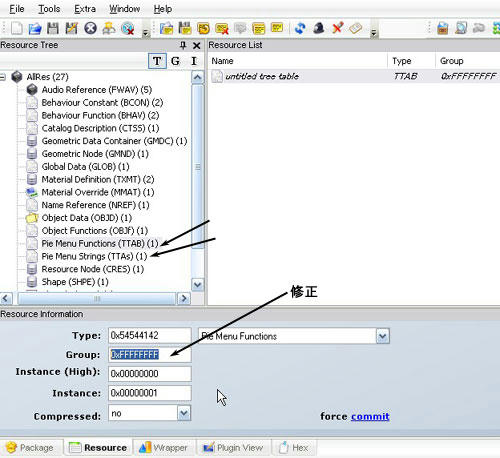The height and width of the screenshot is (458, 500).
Task: Click the commit link
Action: (370, 416)
